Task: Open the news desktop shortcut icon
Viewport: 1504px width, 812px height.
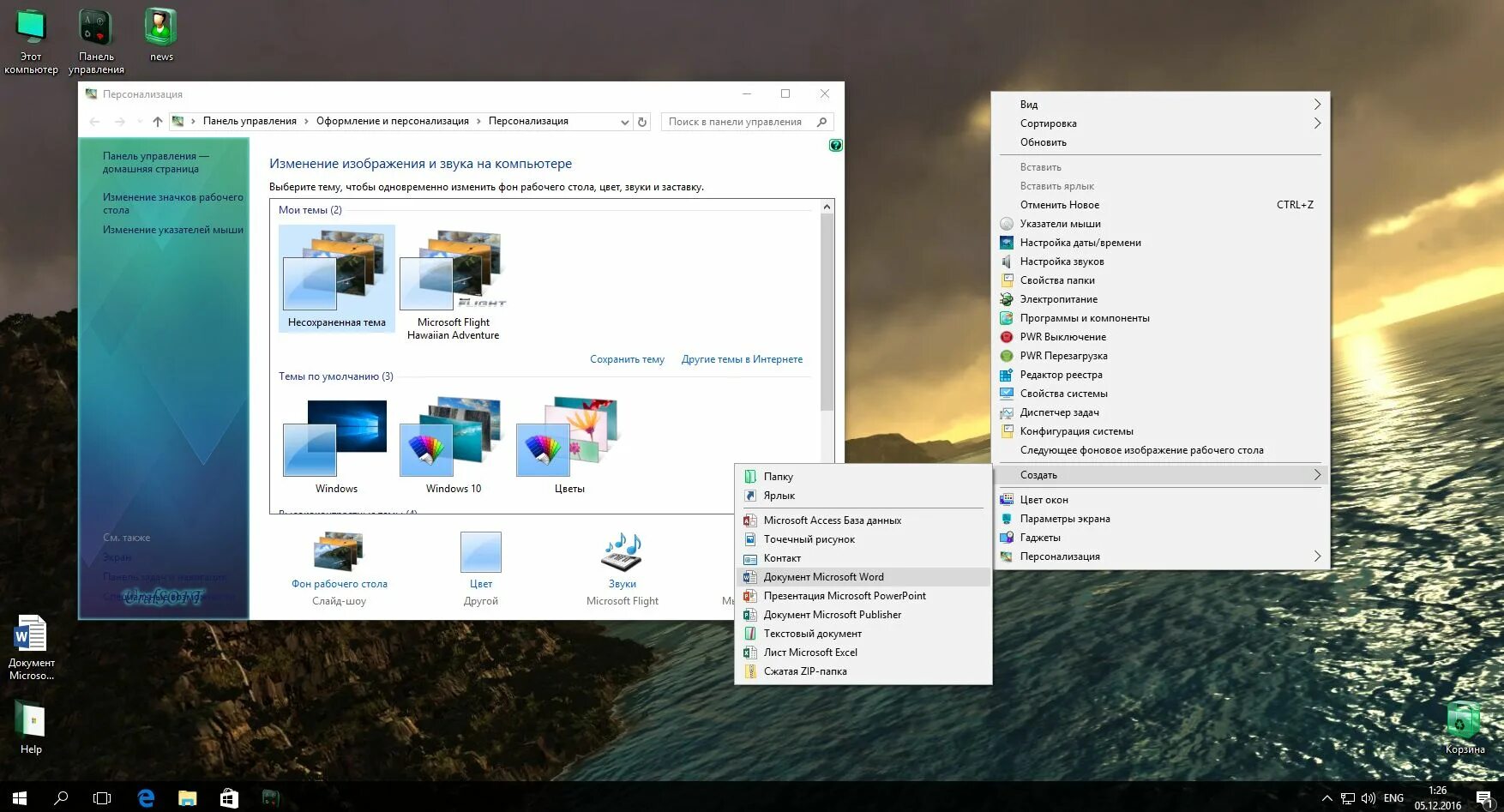Action: point(161,35)
